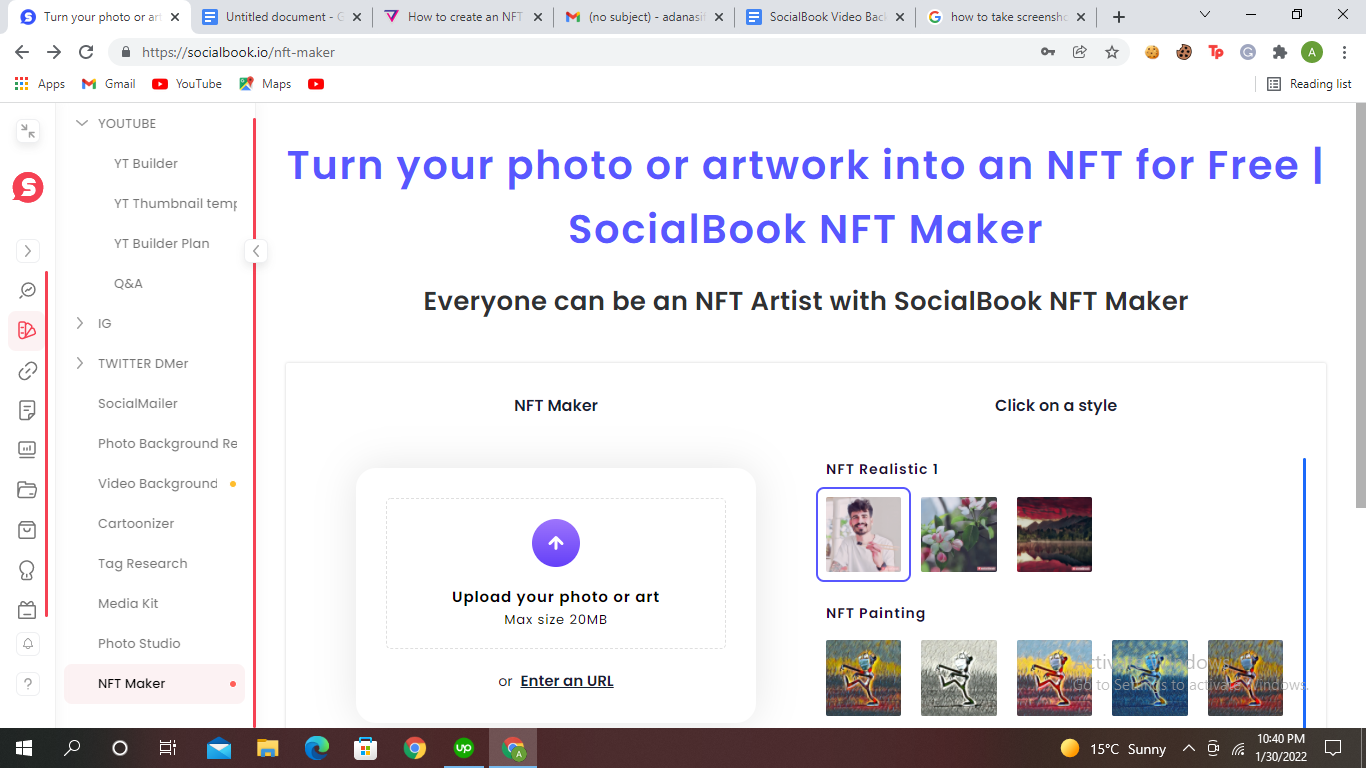Bookmark this page with the star icon
This screenshot has width=1366, height=768.
(x=1112, y=52)
